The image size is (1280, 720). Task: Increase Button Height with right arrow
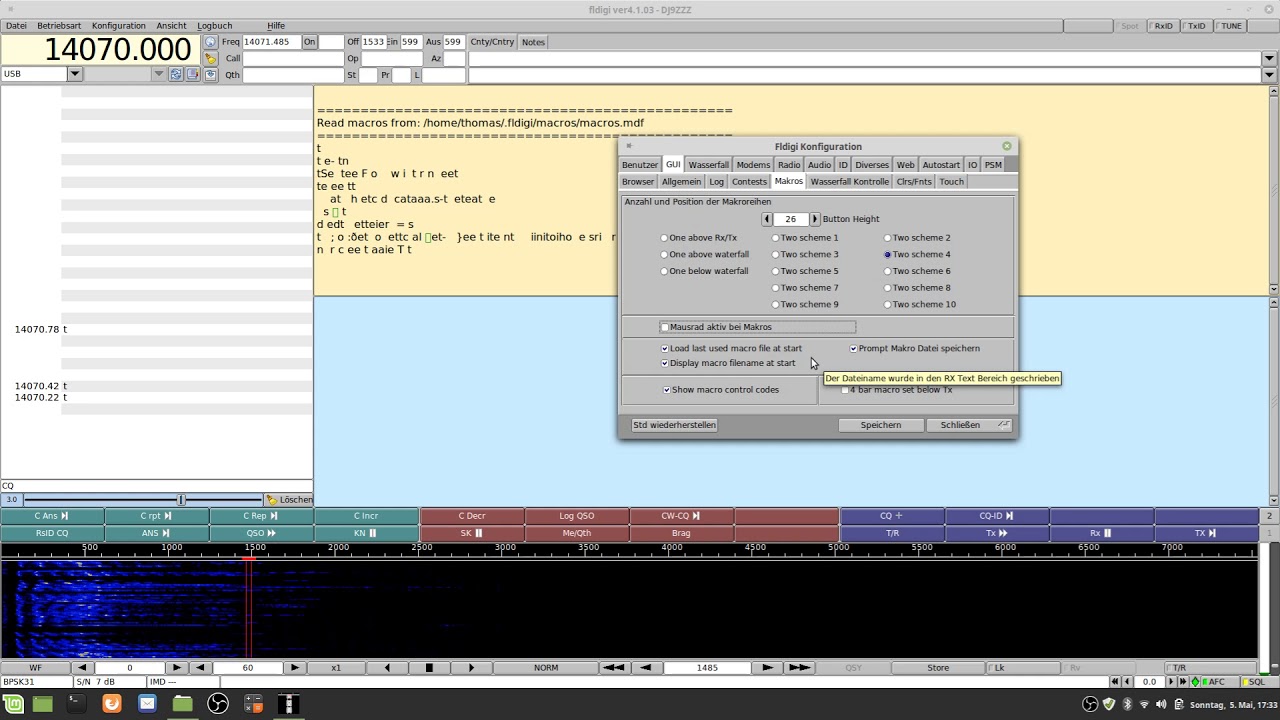pos(814,219)
